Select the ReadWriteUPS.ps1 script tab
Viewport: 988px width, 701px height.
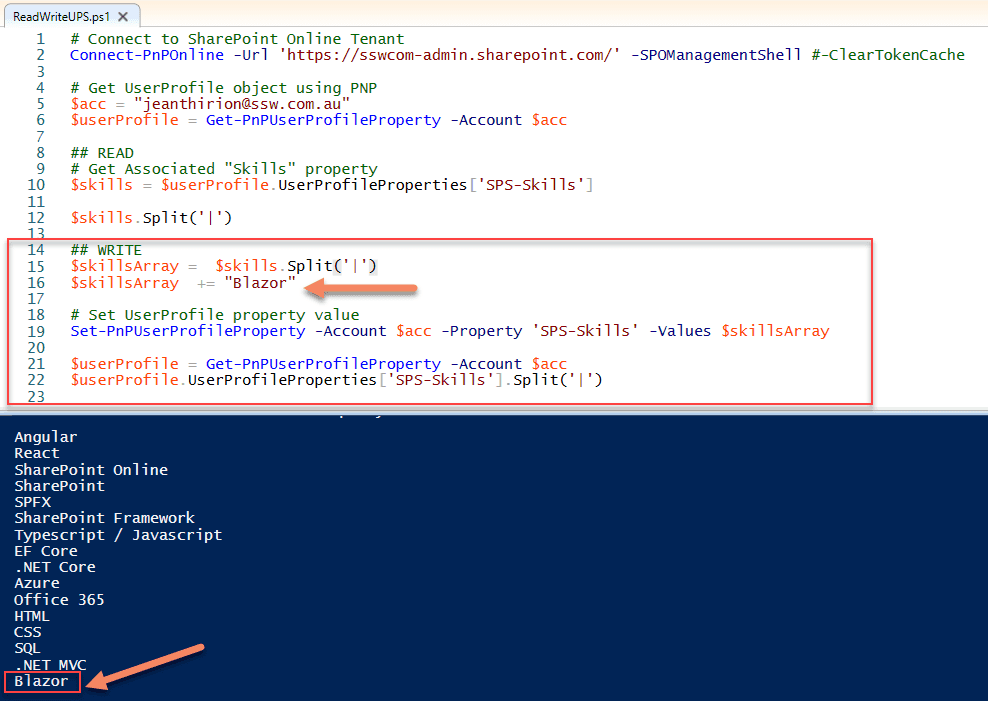60,17
